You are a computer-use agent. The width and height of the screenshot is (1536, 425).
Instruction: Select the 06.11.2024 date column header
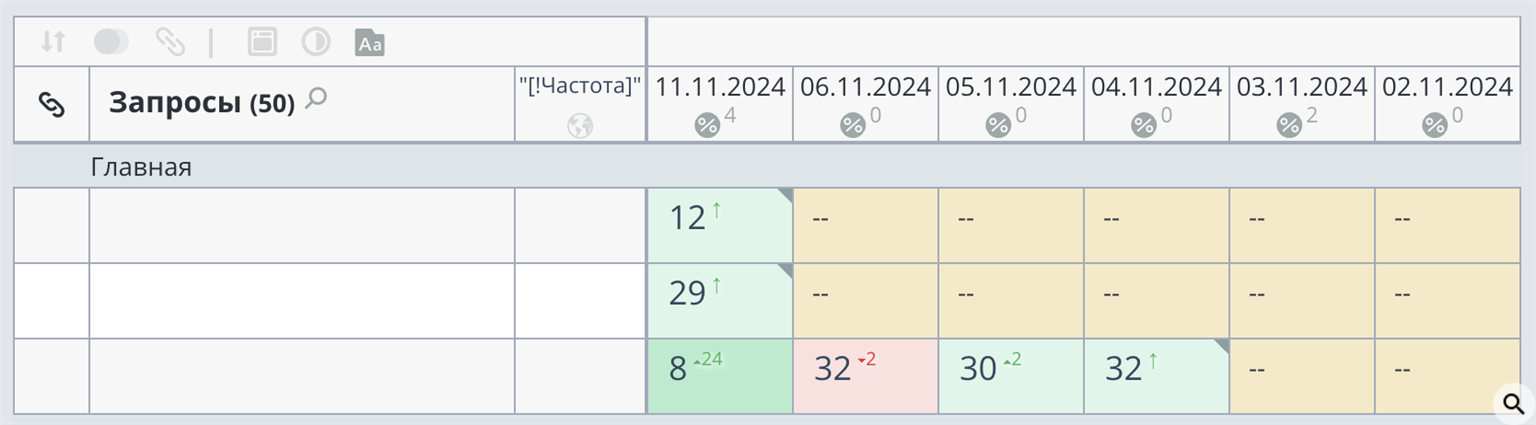point(865,88)
